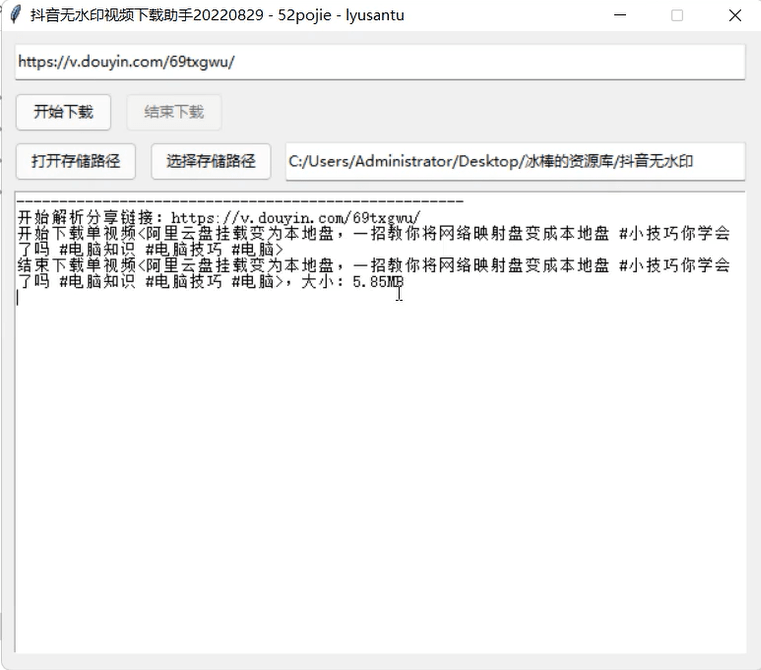Click the feather app icon in title bar
The image size is (761, 670).
[x=15, y=15]
